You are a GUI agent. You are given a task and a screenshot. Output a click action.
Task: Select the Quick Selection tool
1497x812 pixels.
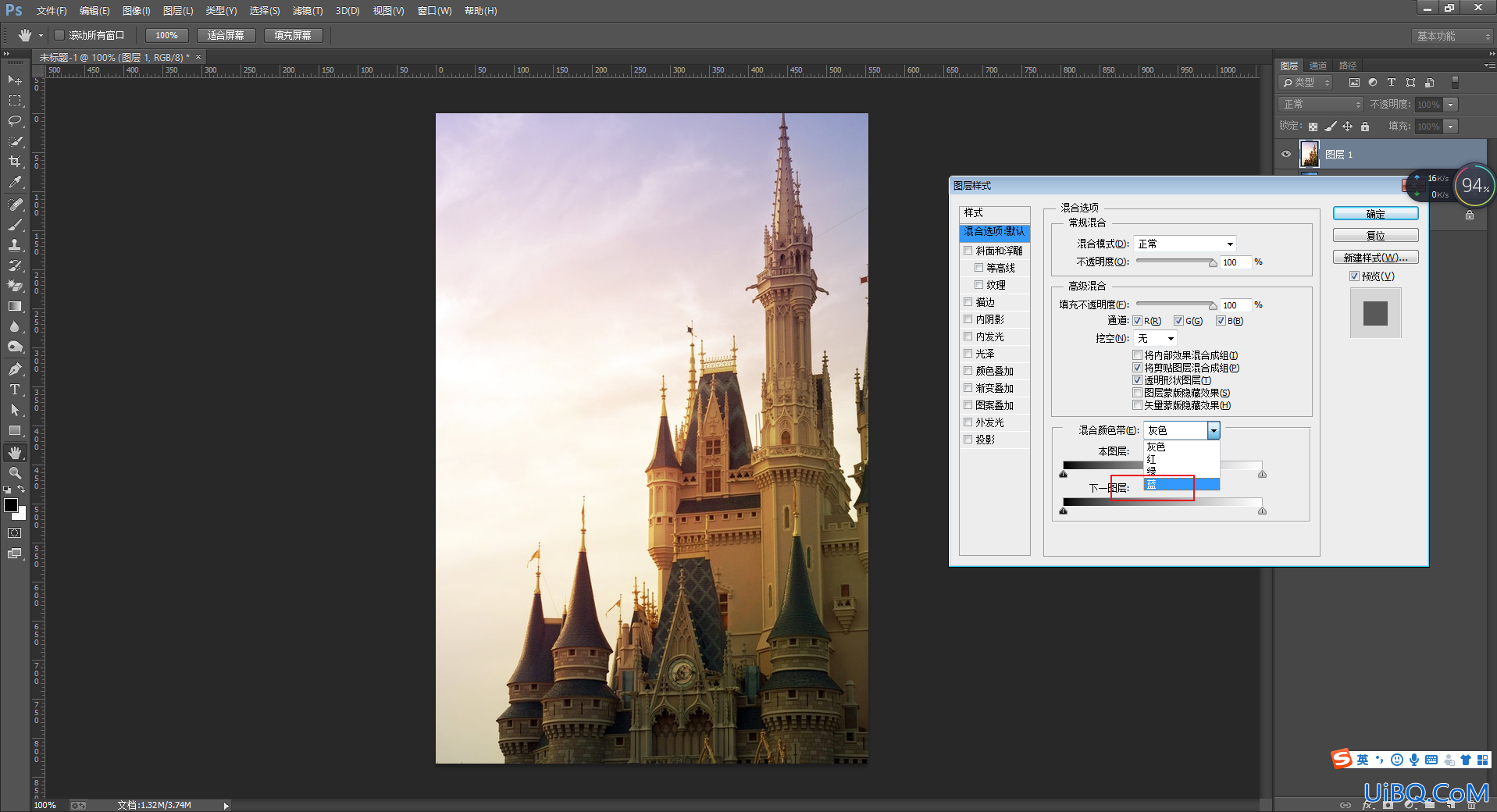coord(15,141)
